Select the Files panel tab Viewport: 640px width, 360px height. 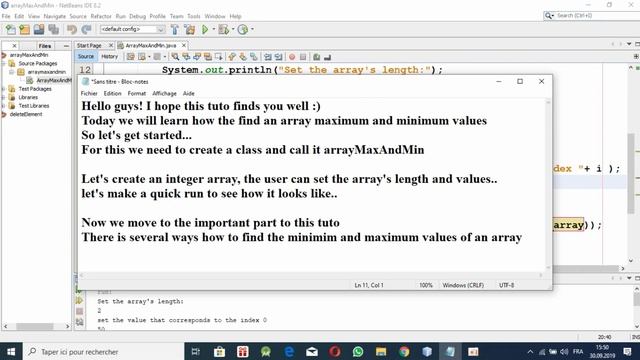pyautogui.click(x=44, y=46)
